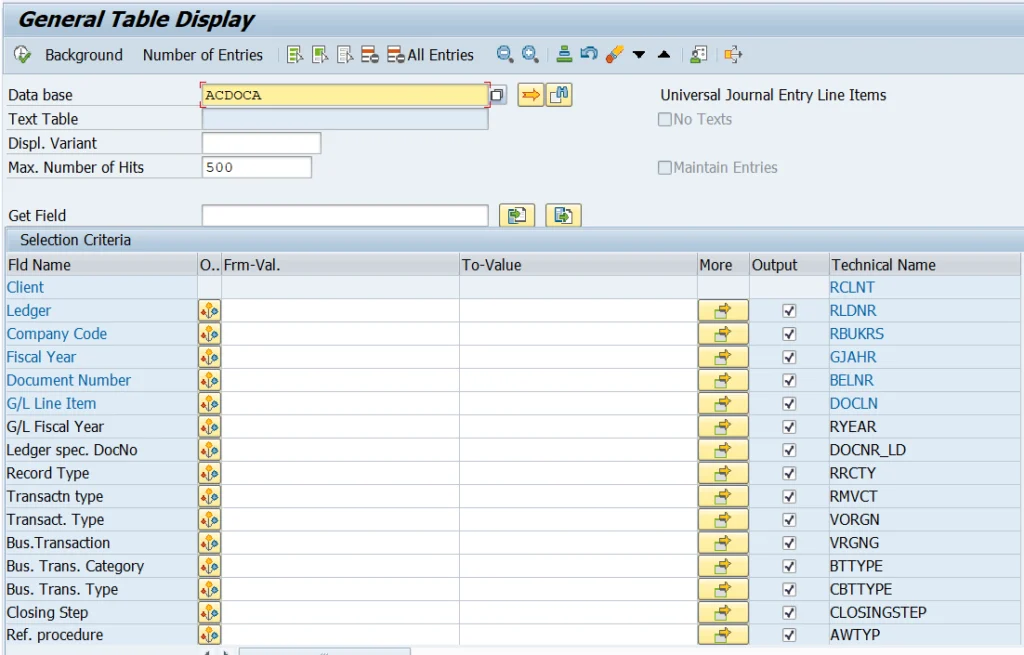This screenshot has height=655, width=1024.
Task: Click second icon button next to Get Field
Action: tap(563, 215)
